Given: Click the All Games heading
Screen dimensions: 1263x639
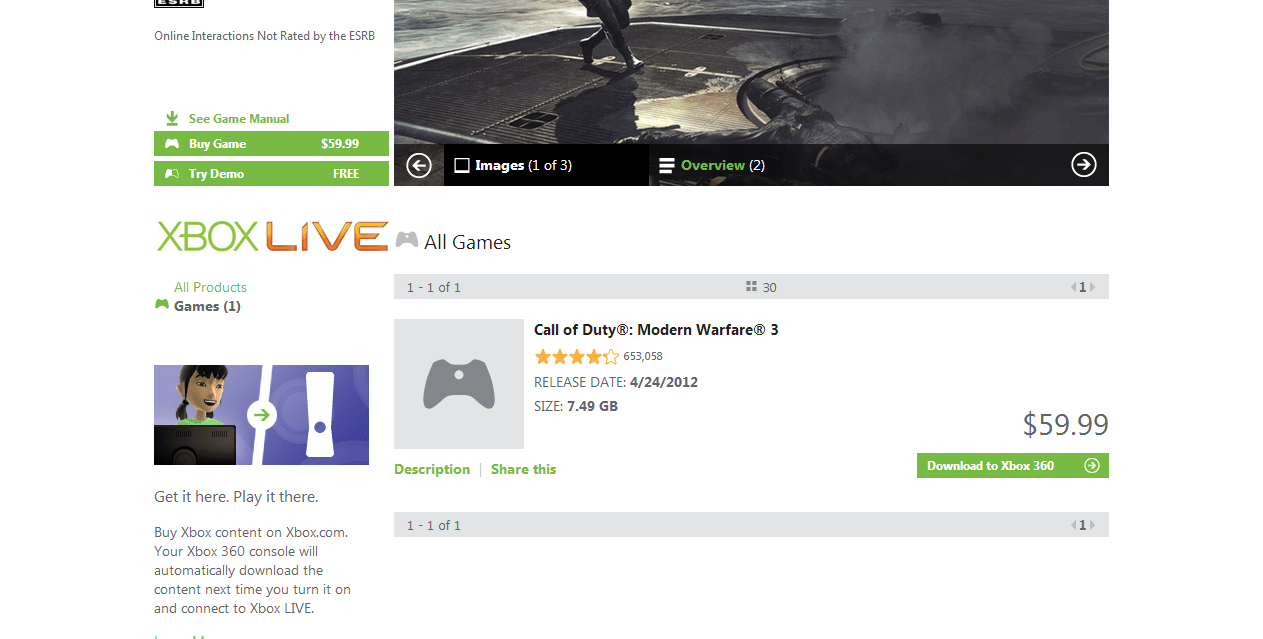Looking at the screenshot, I should (467, 242).
